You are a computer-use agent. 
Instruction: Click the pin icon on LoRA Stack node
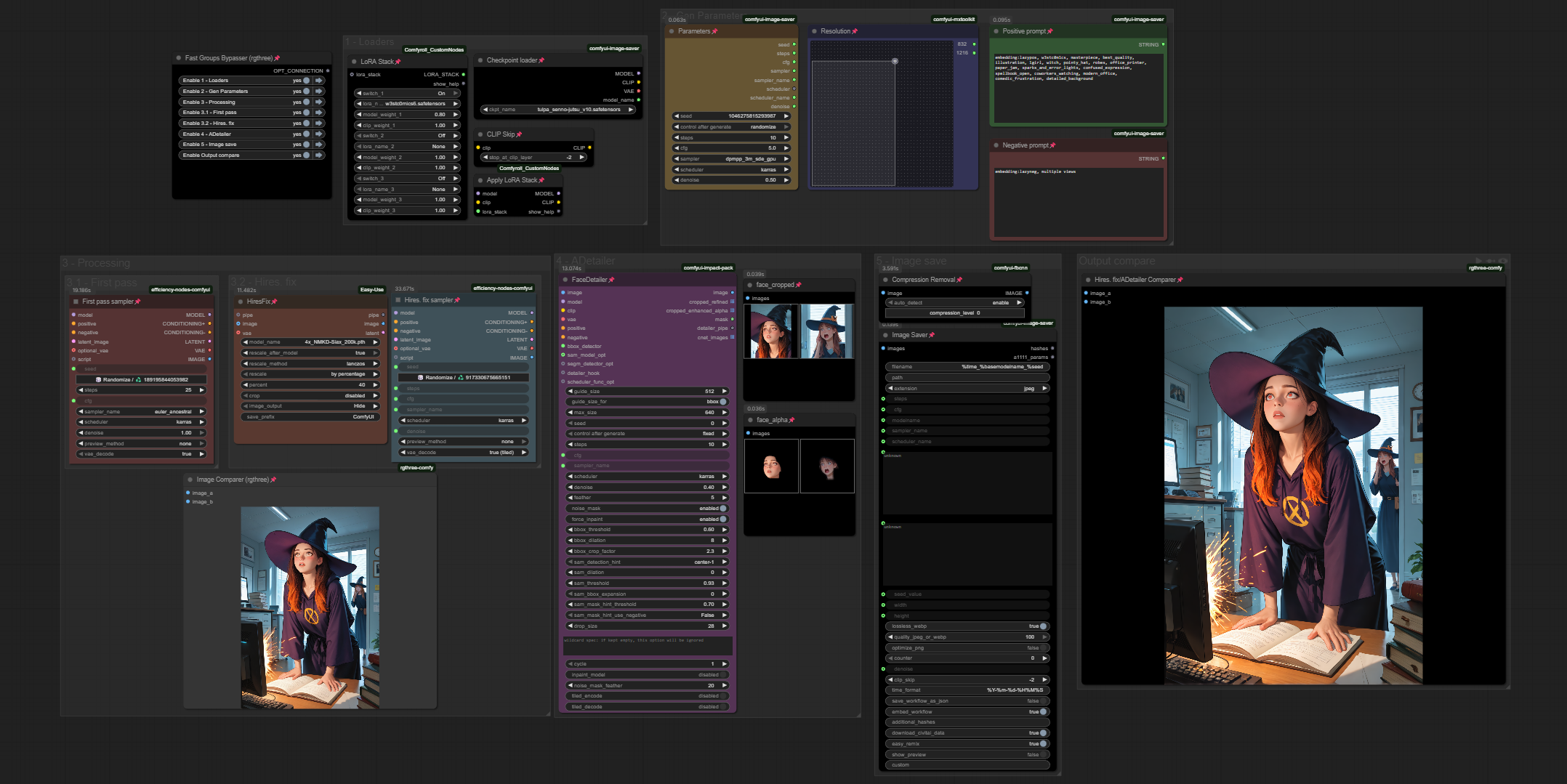click(399, 62)
